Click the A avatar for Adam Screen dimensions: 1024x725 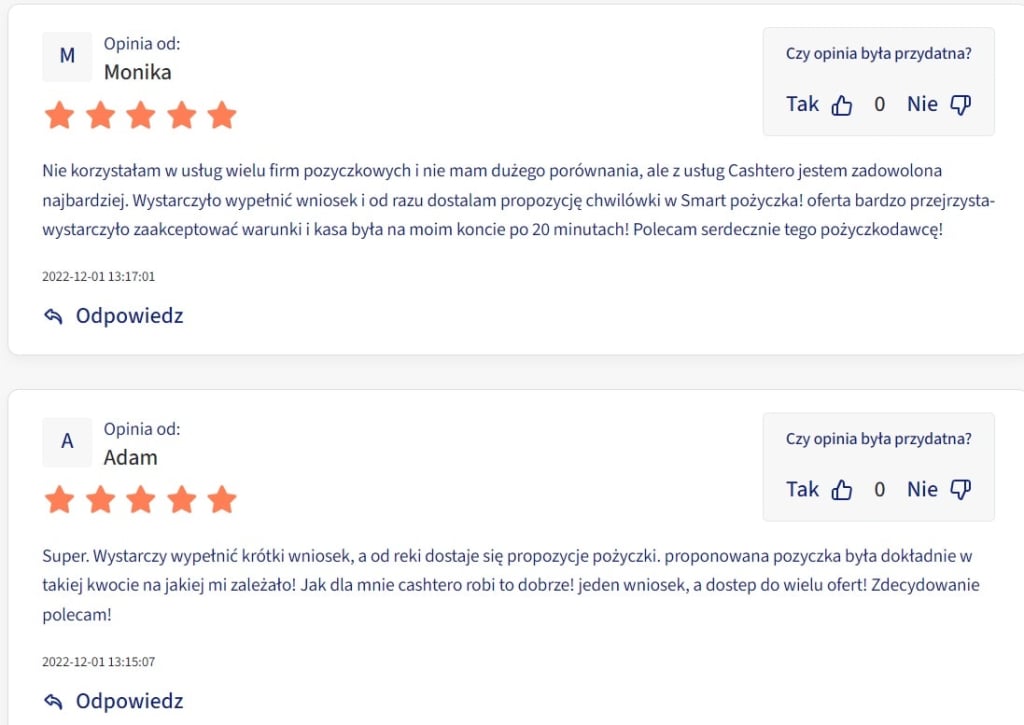(x=67, y=442)
